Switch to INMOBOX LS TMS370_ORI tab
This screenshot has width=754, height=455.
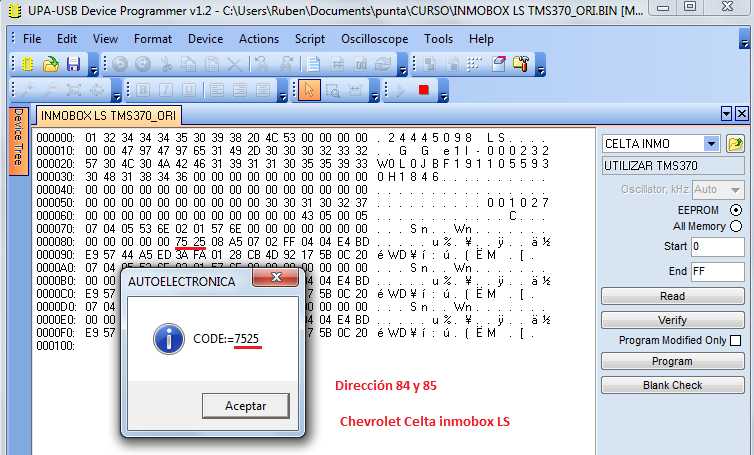[x=110, y=116]
